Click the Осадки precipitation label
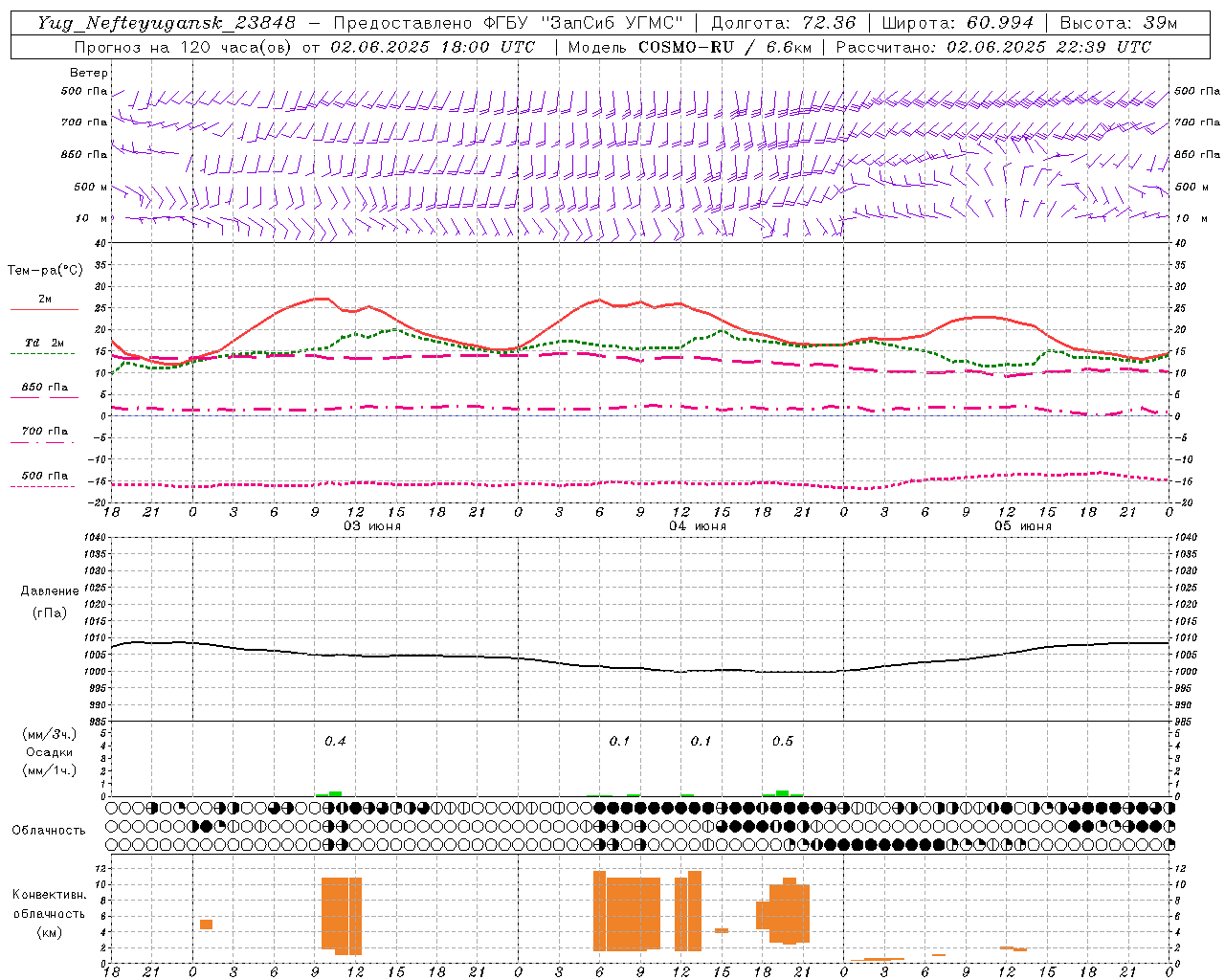This screenshot has height=980, width=1225. tap(50, 752)
